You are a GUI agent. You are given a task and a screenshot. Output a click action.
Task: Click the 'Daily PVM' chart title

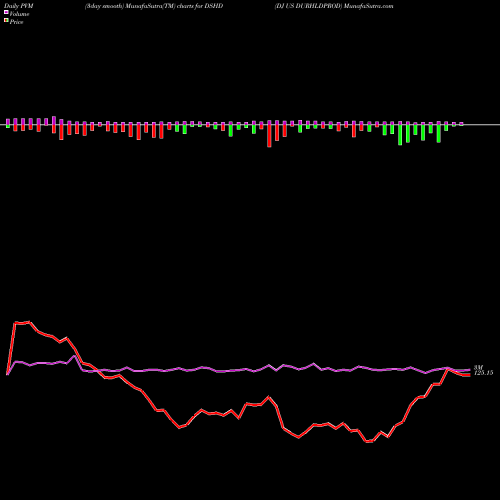tap(19, 6)
